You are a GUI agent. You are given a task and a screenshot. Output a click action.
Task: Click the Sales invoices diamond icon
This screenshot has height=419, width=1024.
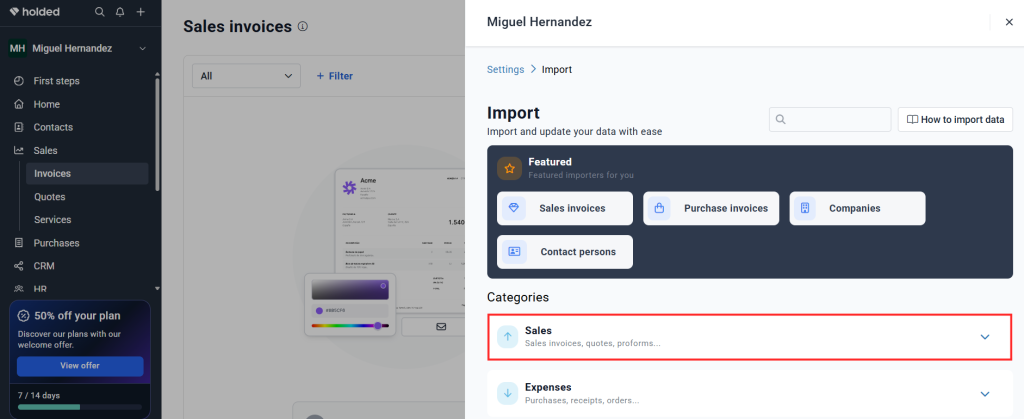pos(514,208)
